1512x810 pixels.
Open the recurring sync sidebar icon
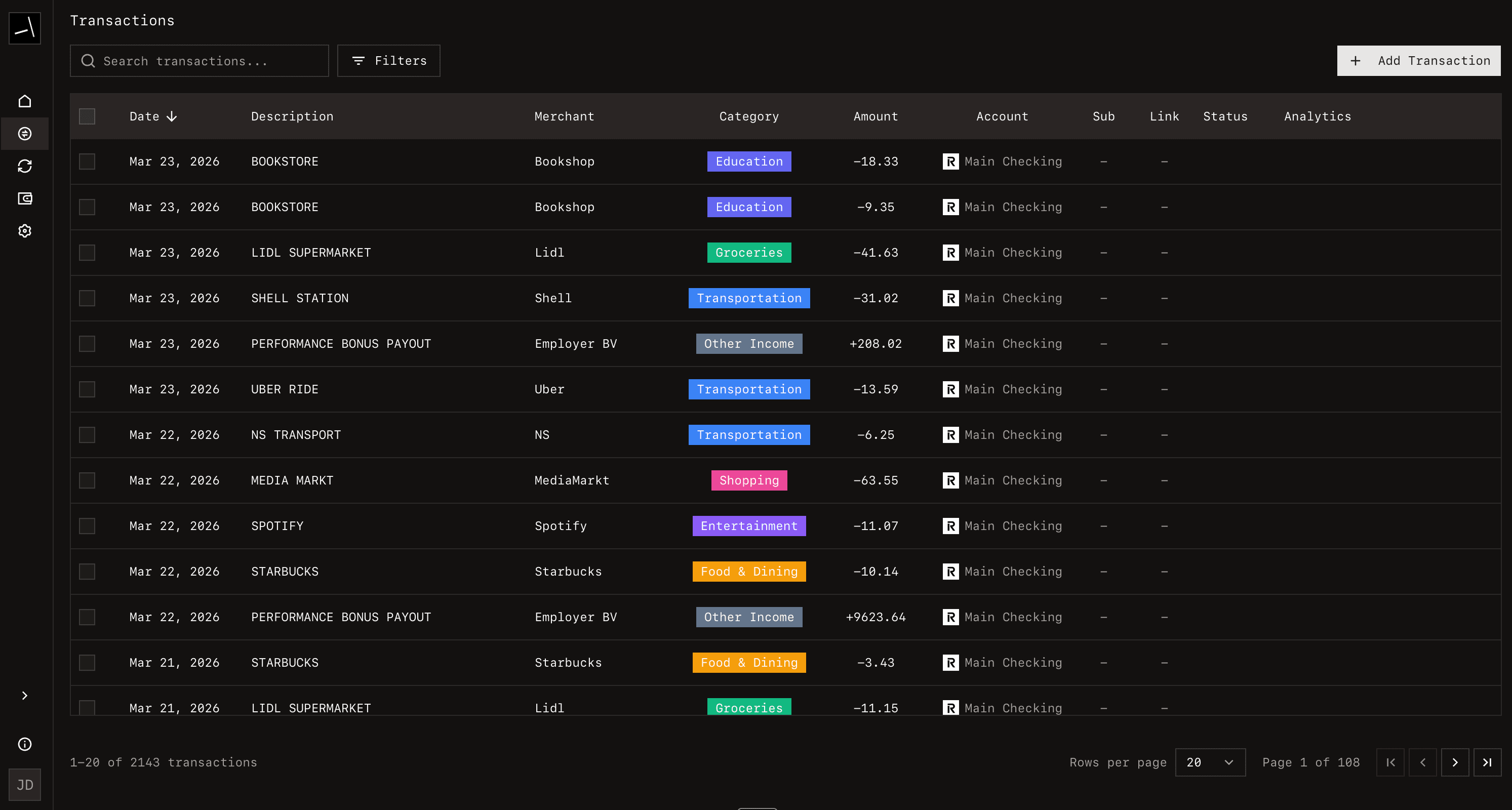click(x=25, y=166)
